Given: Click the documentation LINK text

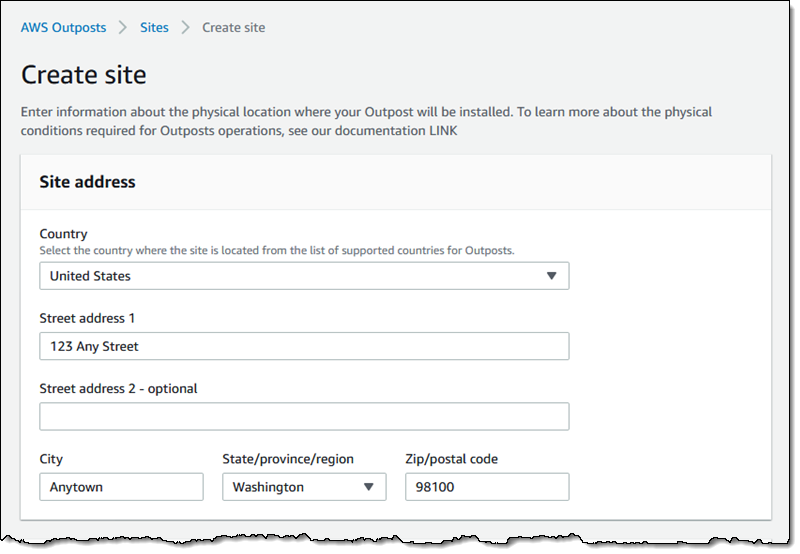Looking at the screenshot, I should pyautogui.click(x=439, y=131).
